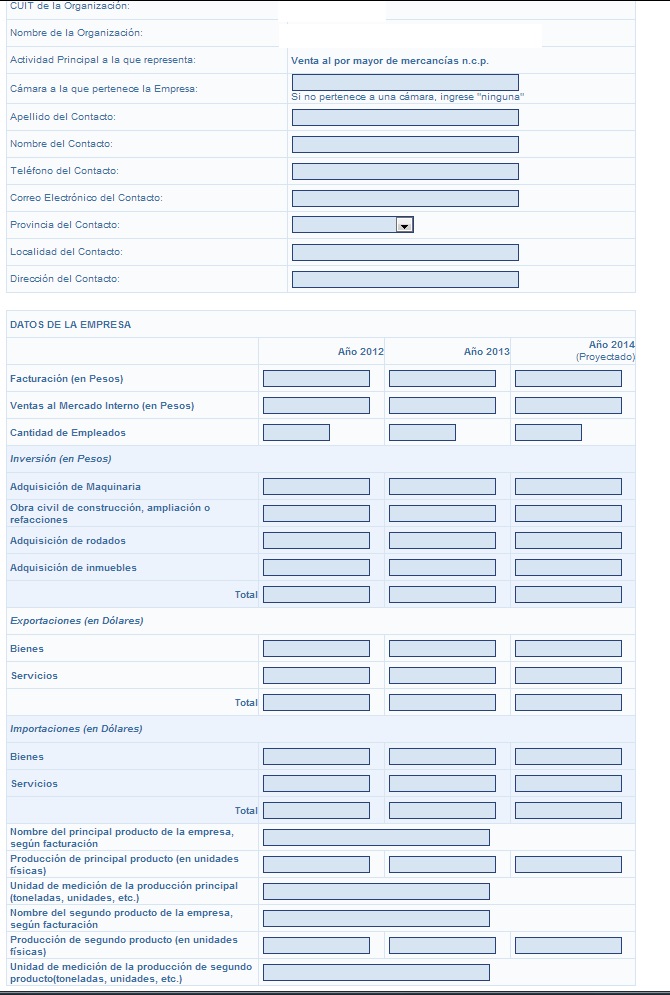Click Producción de principal producto 2013 field

(x=442, y=864)
